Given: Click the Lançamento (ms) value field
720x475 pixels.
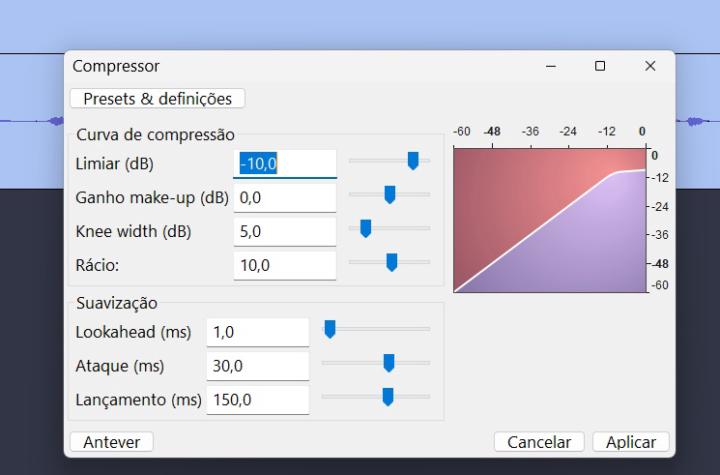Looking at the screenshot, I should coord(258,400).
